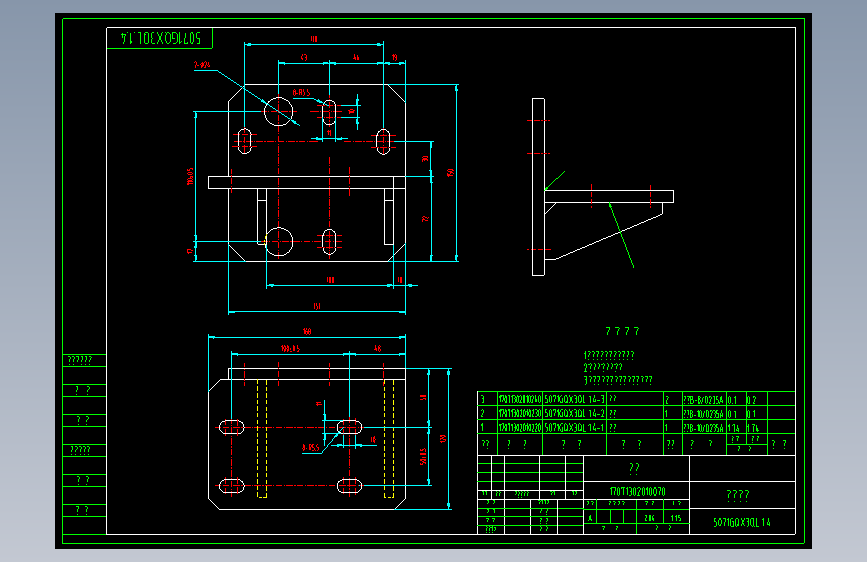867x562 pixels.
Task: Click the upper large circular hole in front view
Action: [x=278, y=111]
